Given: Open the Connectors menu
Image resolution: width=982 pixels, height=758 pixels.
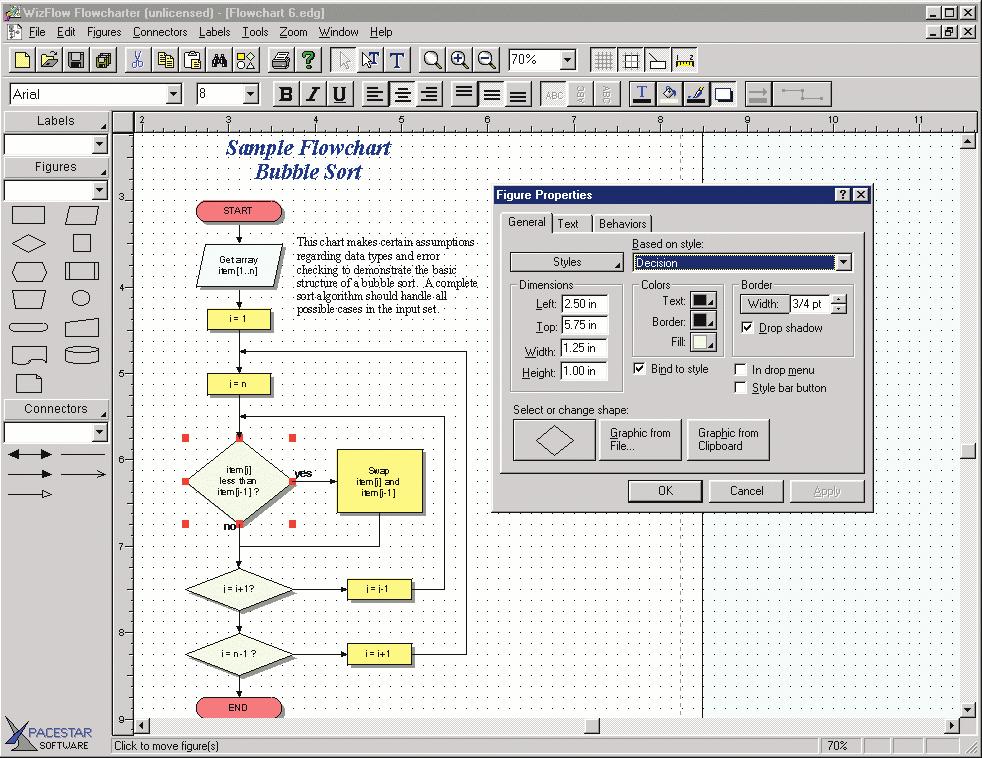Looking at the screenshot, I should tap(160, 32).
